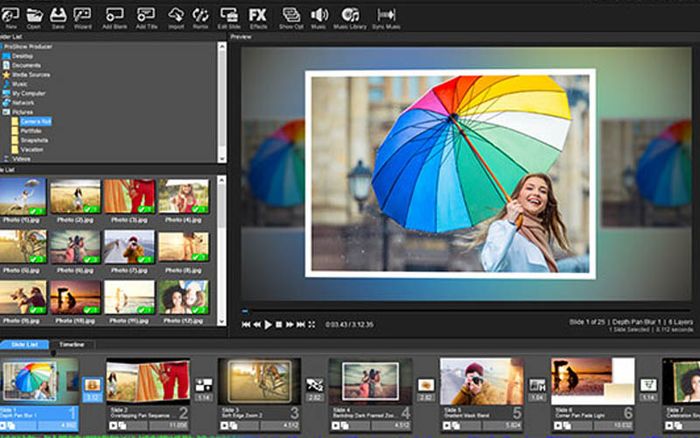Open the Wizard tool

pyautogui.click(x=83, y=19)
